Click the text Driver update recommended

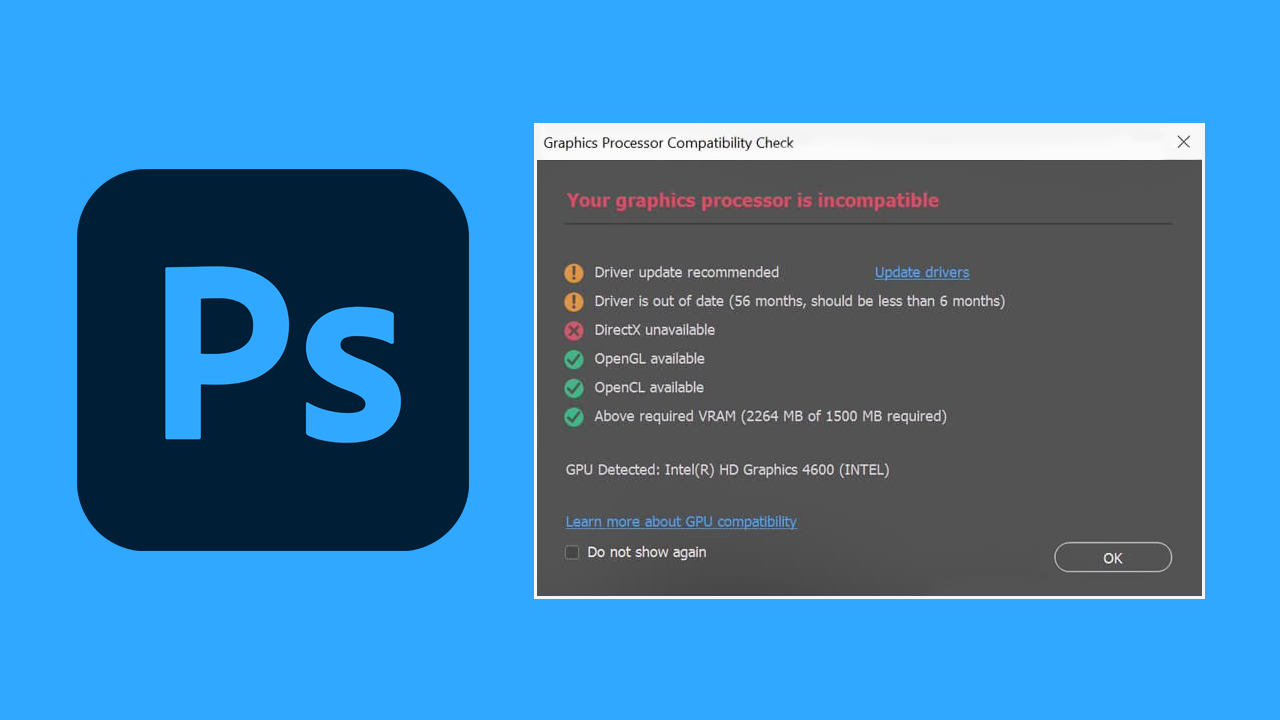pyautogui.click(x=687, y=272)
